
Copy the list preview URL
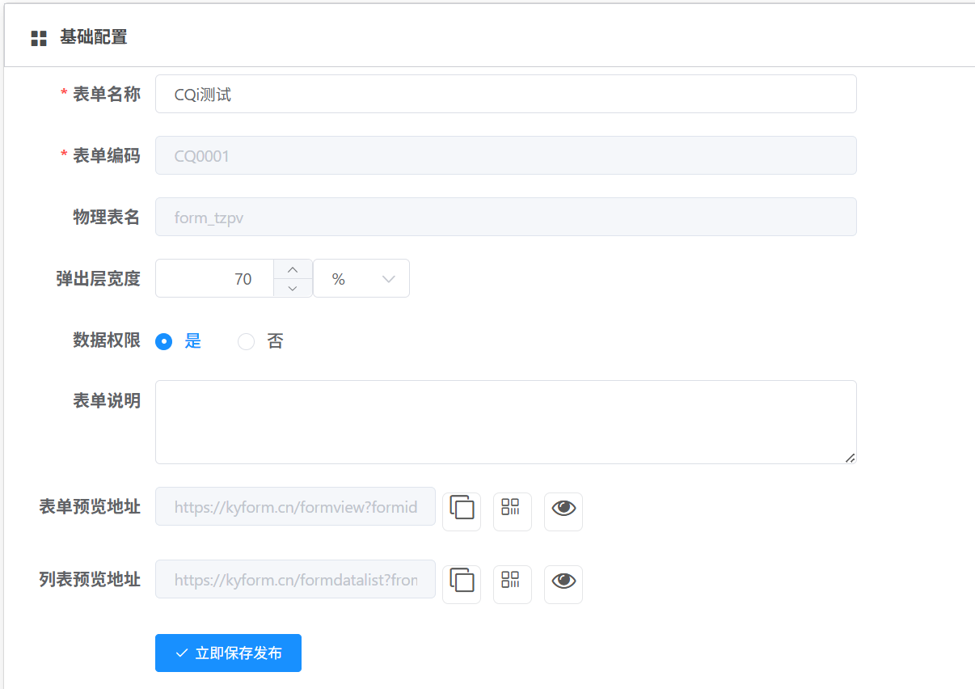[x=462, y=581]
